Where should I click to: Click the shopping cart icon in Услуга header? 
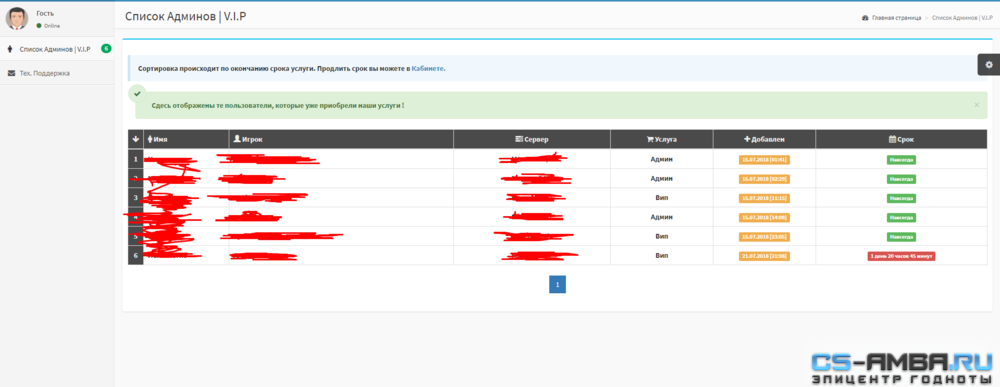[650, 139]
